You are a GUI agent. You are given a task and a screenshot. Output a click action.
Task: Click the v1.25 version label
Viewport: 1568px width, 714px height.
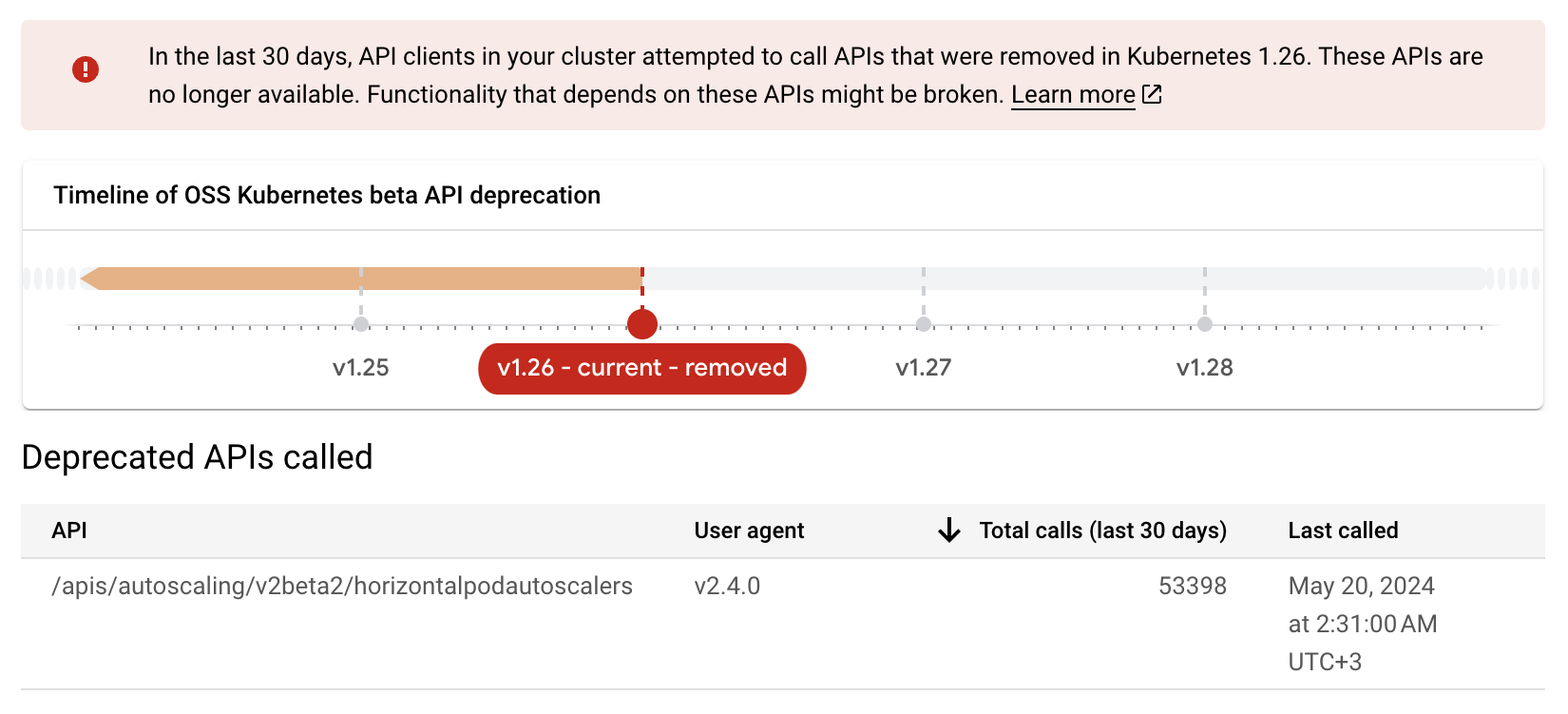click(x=361, y=368)
